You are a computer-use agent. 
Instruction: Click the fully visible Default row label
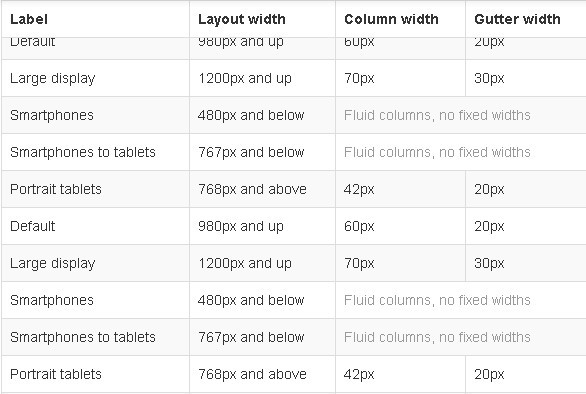pyautogui.click(x=33, y=226)
